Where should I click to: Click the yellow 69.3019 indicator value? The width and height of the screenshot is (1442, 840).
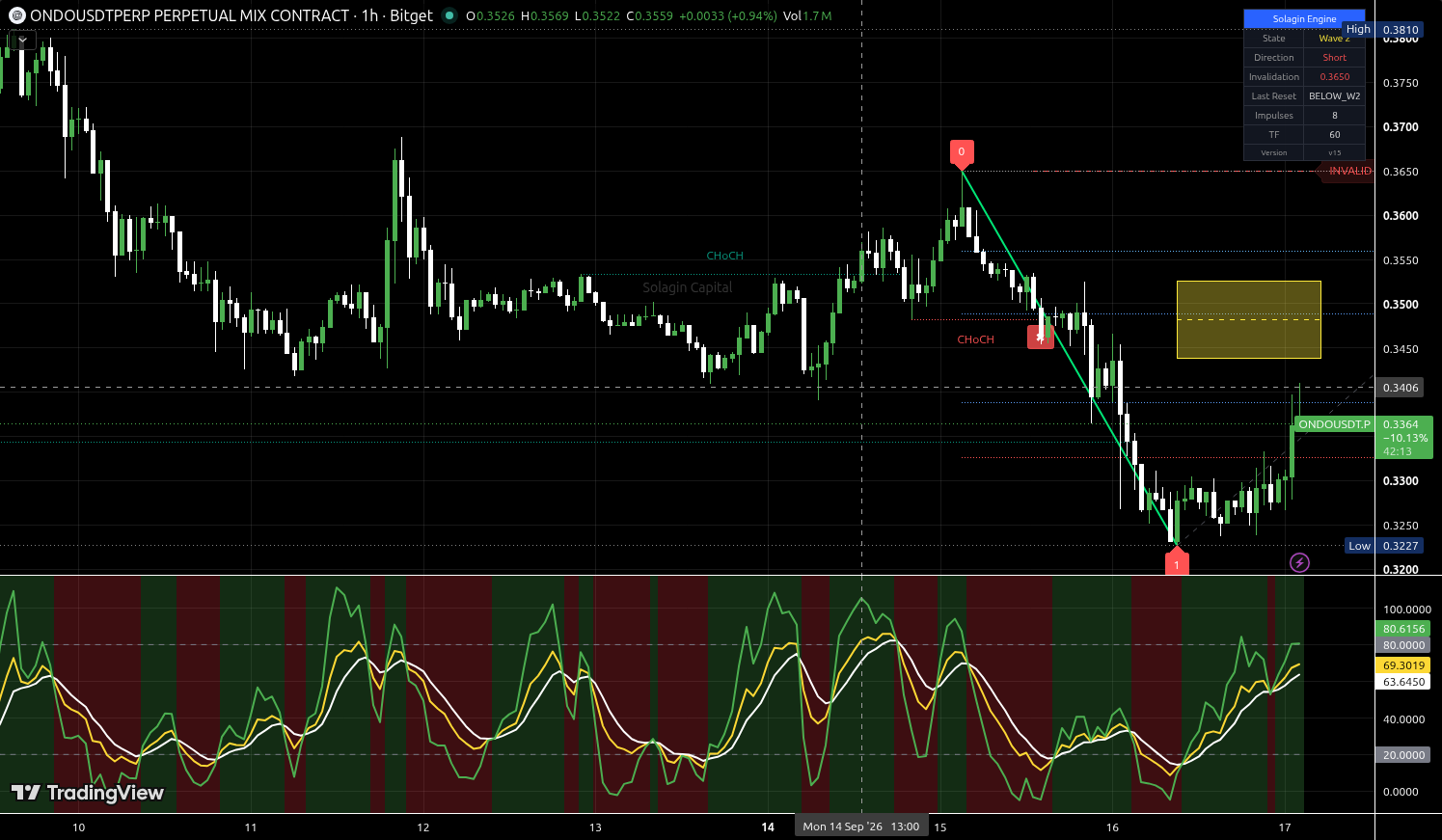click(1403, 665)
